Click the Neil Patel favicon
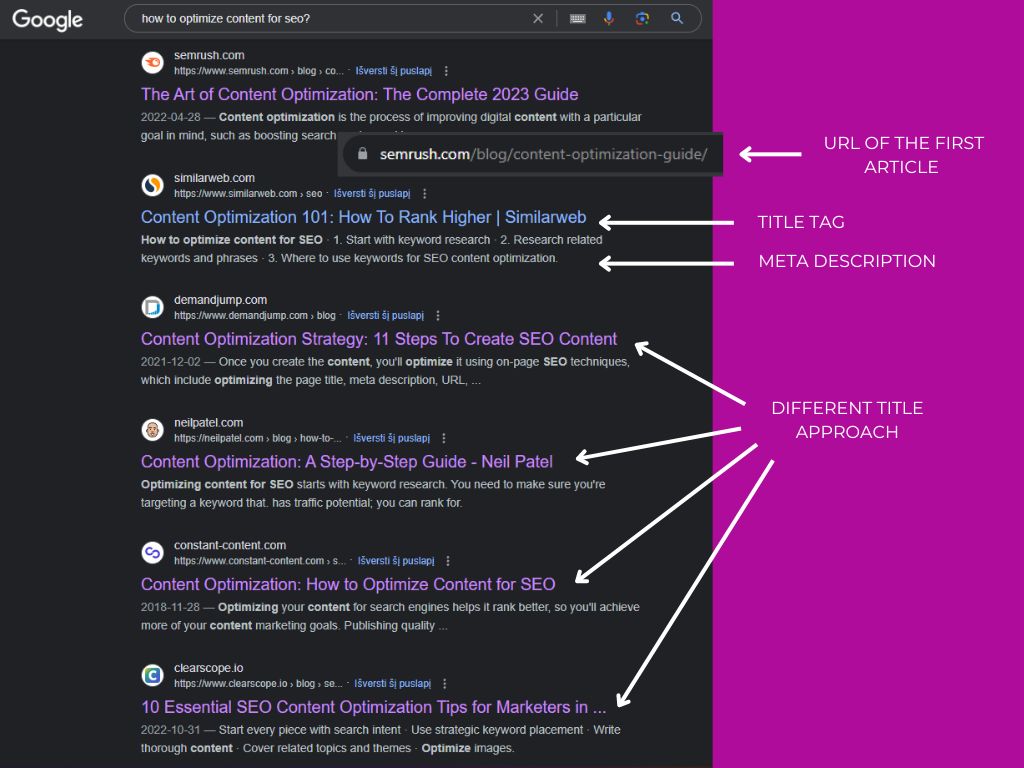The image size is (1024, 768). pyautogui.click(x=153, y=430)
